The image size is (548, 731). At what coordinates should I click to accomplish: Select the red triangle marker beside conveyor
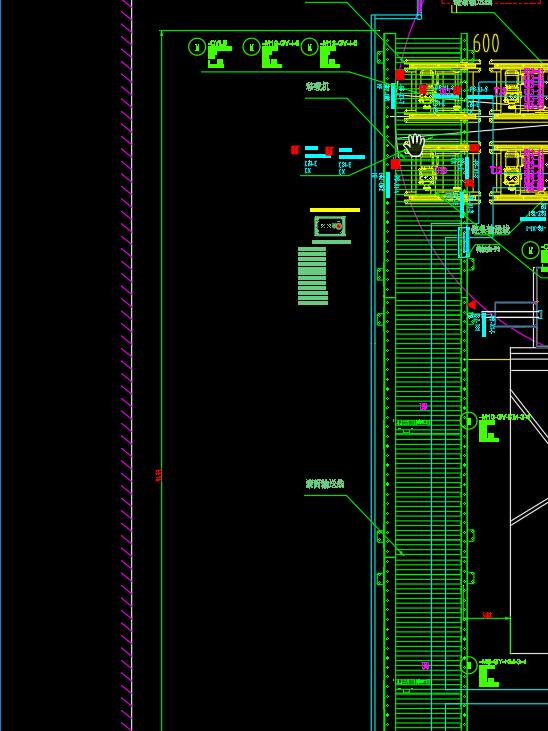point(472,305)
